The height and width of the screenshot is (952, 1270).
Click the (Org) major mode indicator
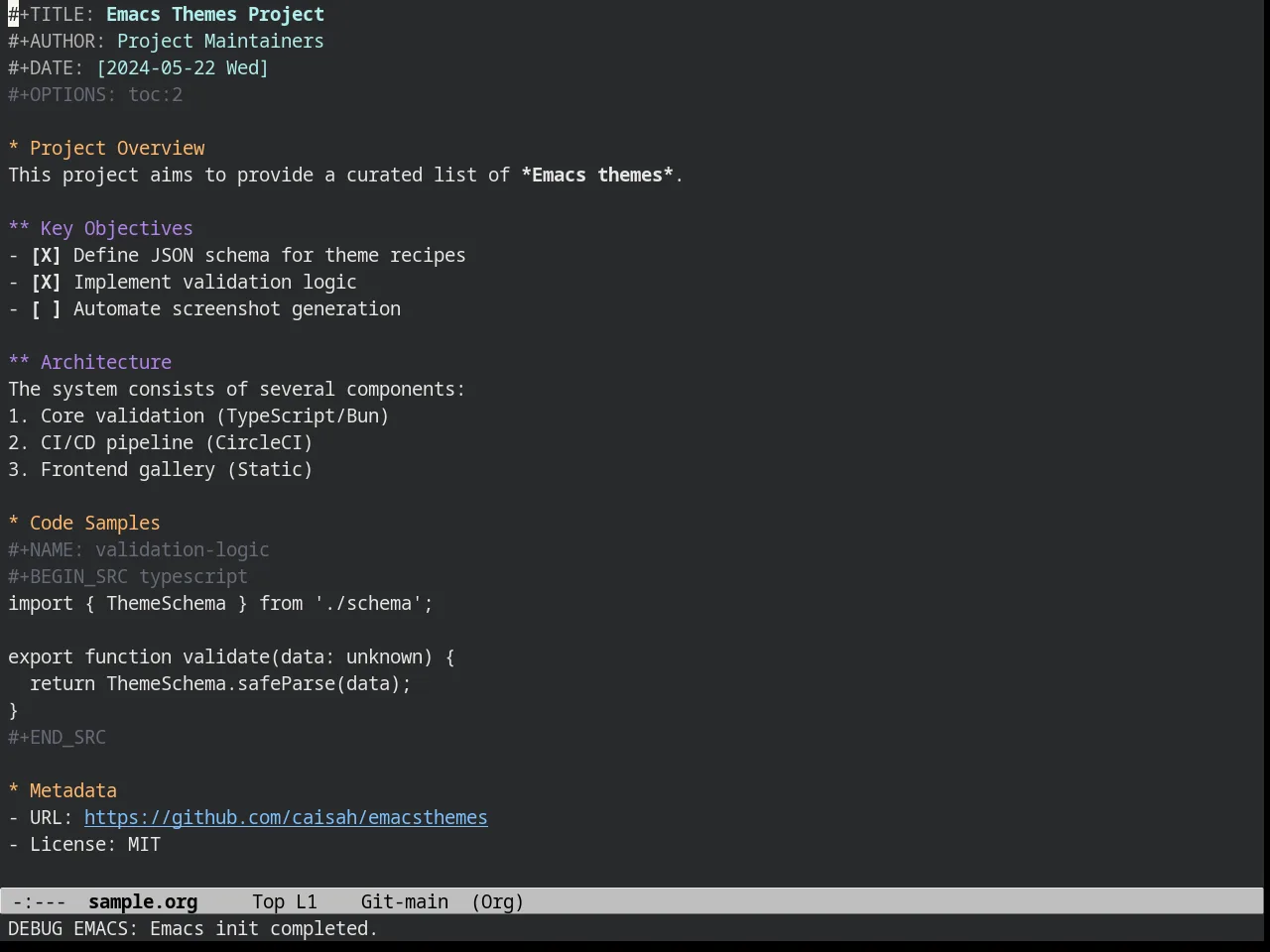tap(498, 901)
